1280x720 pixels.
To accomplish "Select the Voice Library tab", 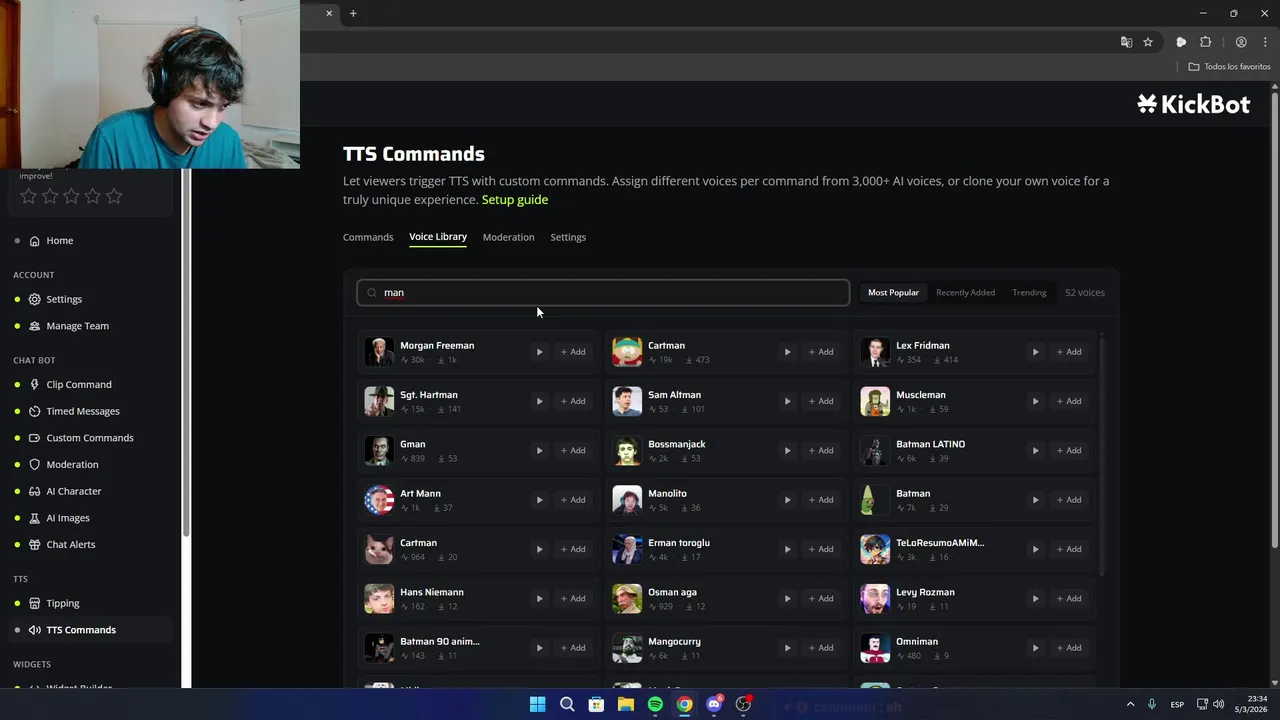I will click(x=438, y=237).
